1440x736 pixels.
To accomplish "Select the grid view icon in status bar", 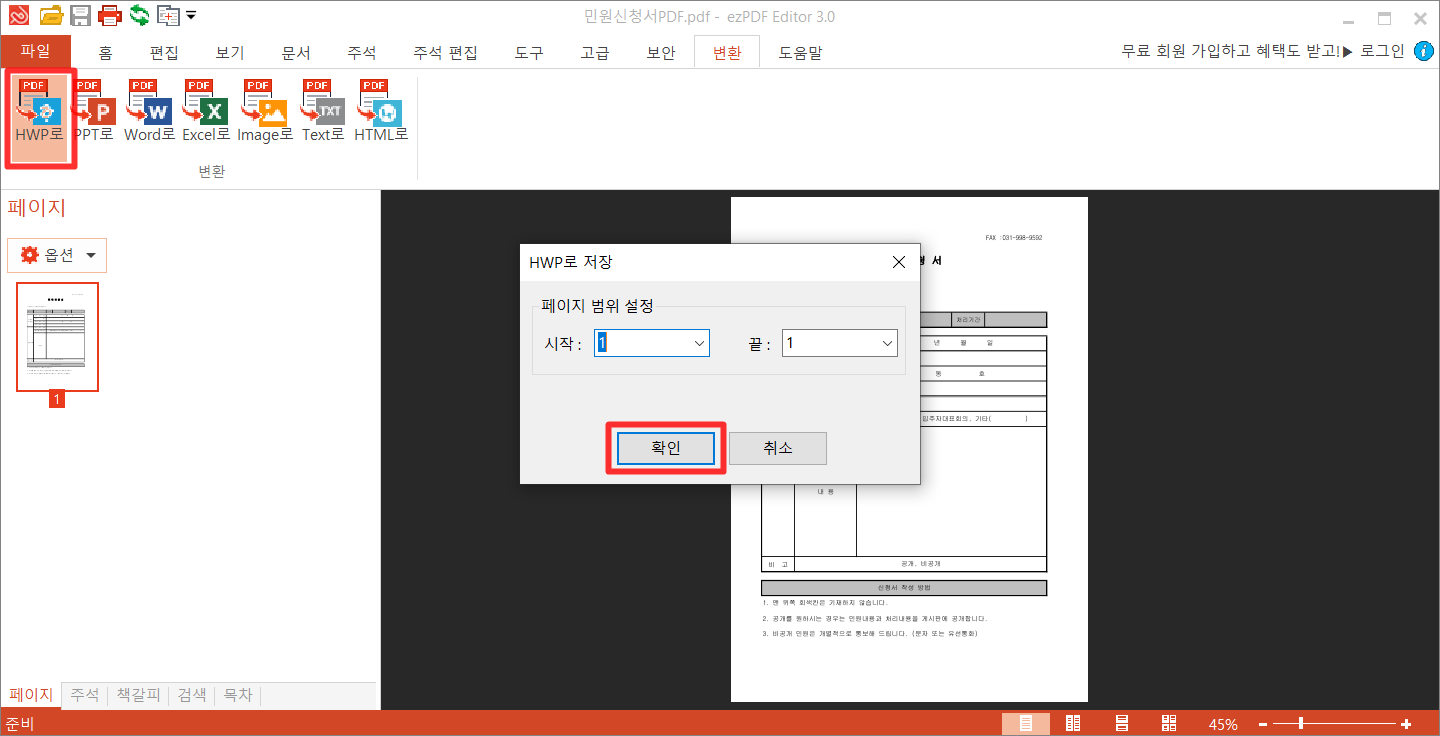I will coord(1168,724).
